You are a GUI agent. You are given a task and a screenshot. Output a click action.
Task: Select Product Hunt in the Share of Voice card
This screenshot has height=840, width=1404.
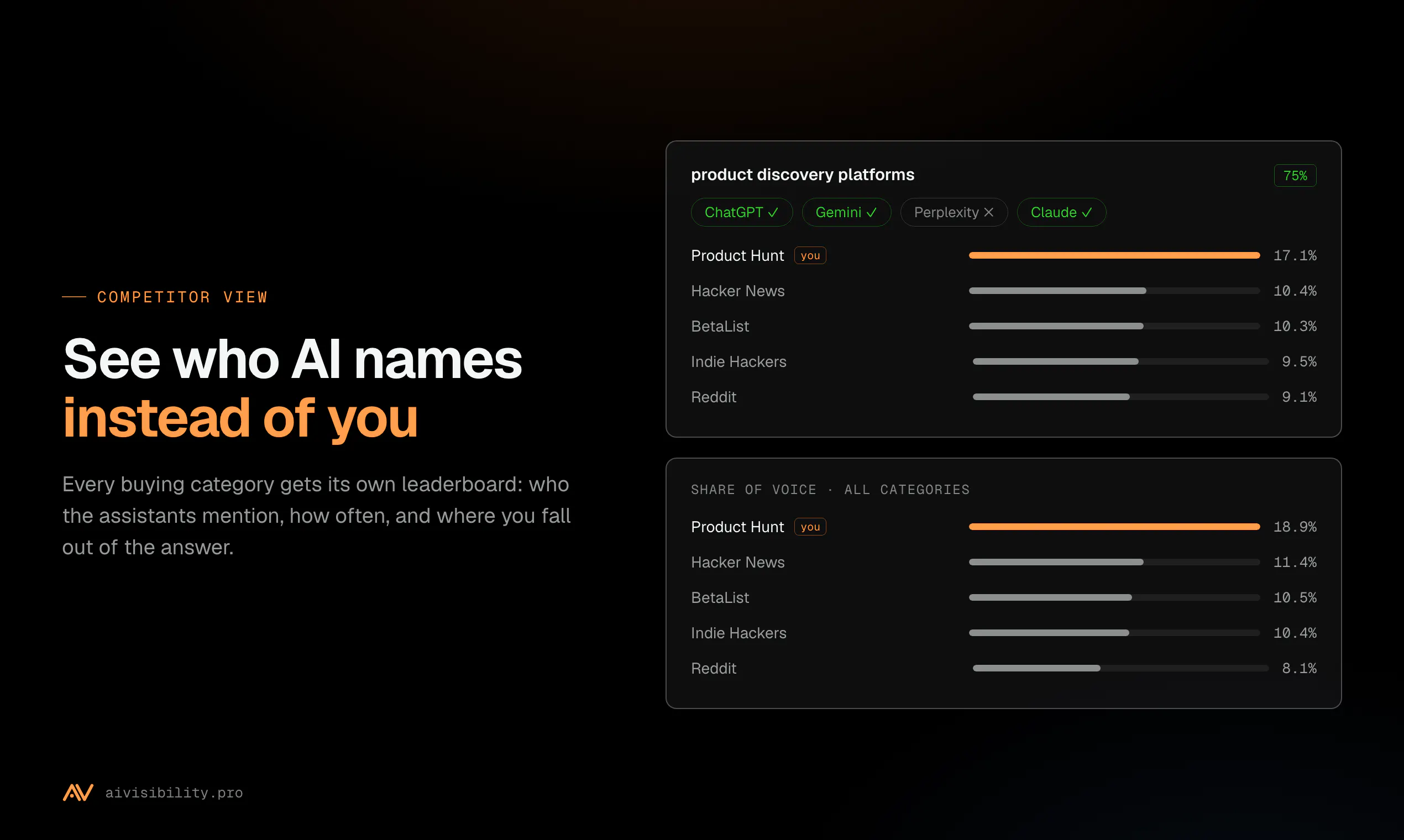tap(737, 527)
